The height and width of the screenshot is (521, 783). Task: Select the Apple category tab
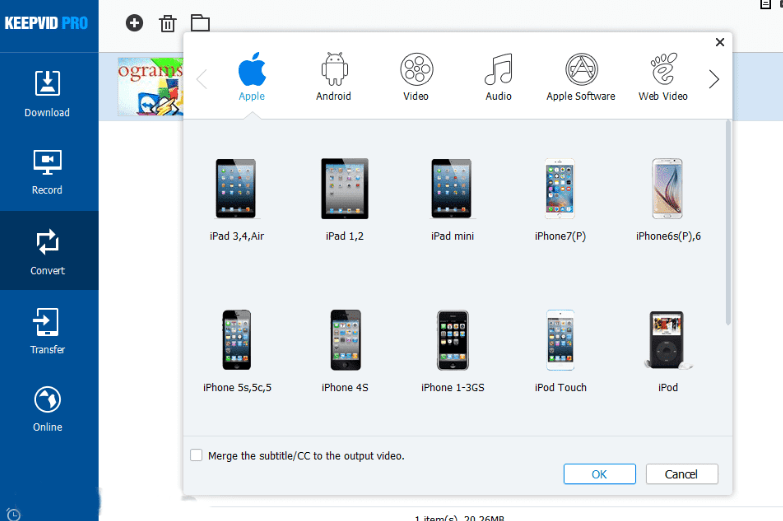[x=252, y=77]
